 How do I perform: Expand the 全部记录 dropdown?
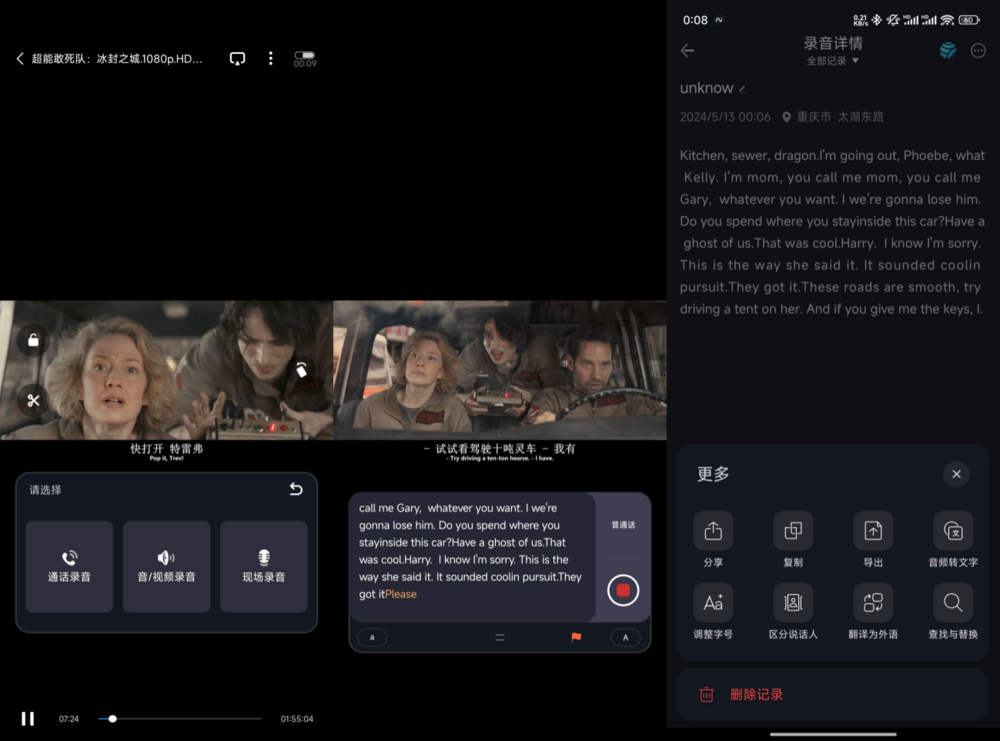[x=833, y=61]
